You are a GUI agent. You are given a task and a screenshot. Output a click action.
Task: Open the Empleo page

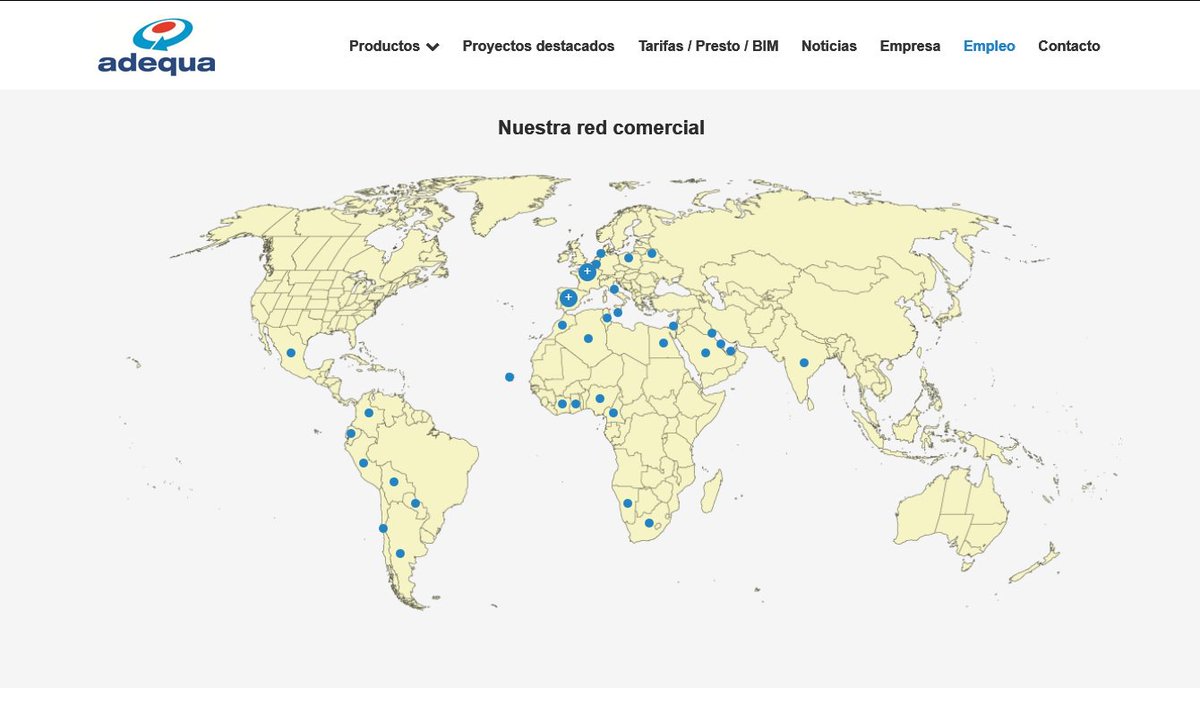click(x=989, y=46)
